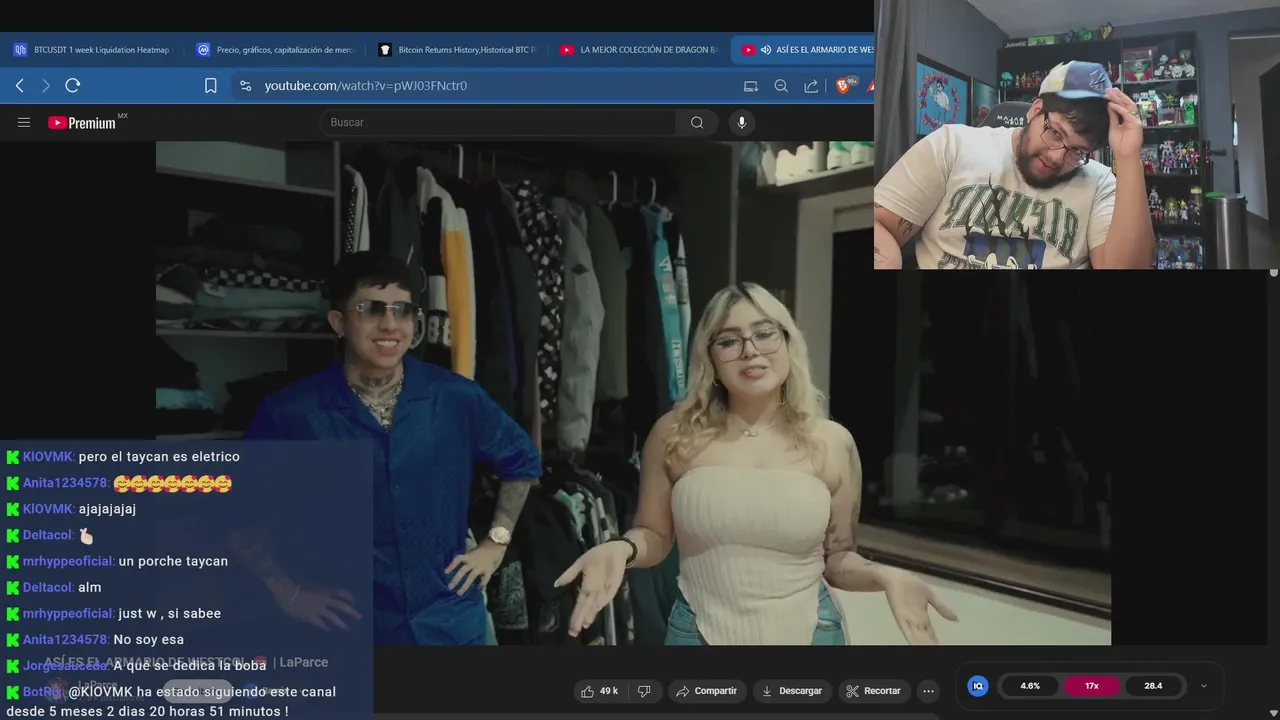Click the Descargar download button
1280x720 pixels.
coord(791,691)
